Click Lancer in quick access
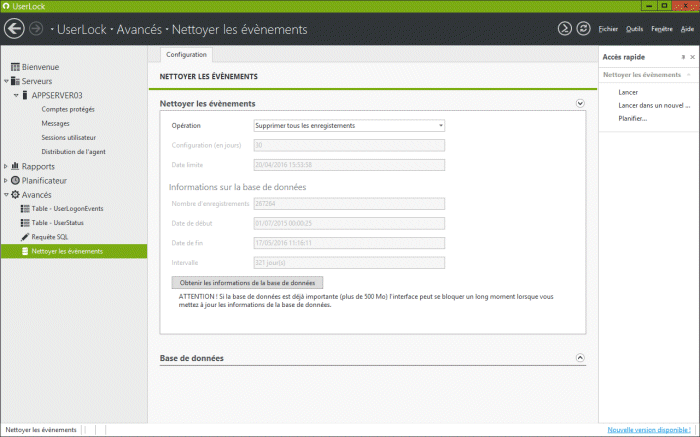 click(x=628, y=92)
